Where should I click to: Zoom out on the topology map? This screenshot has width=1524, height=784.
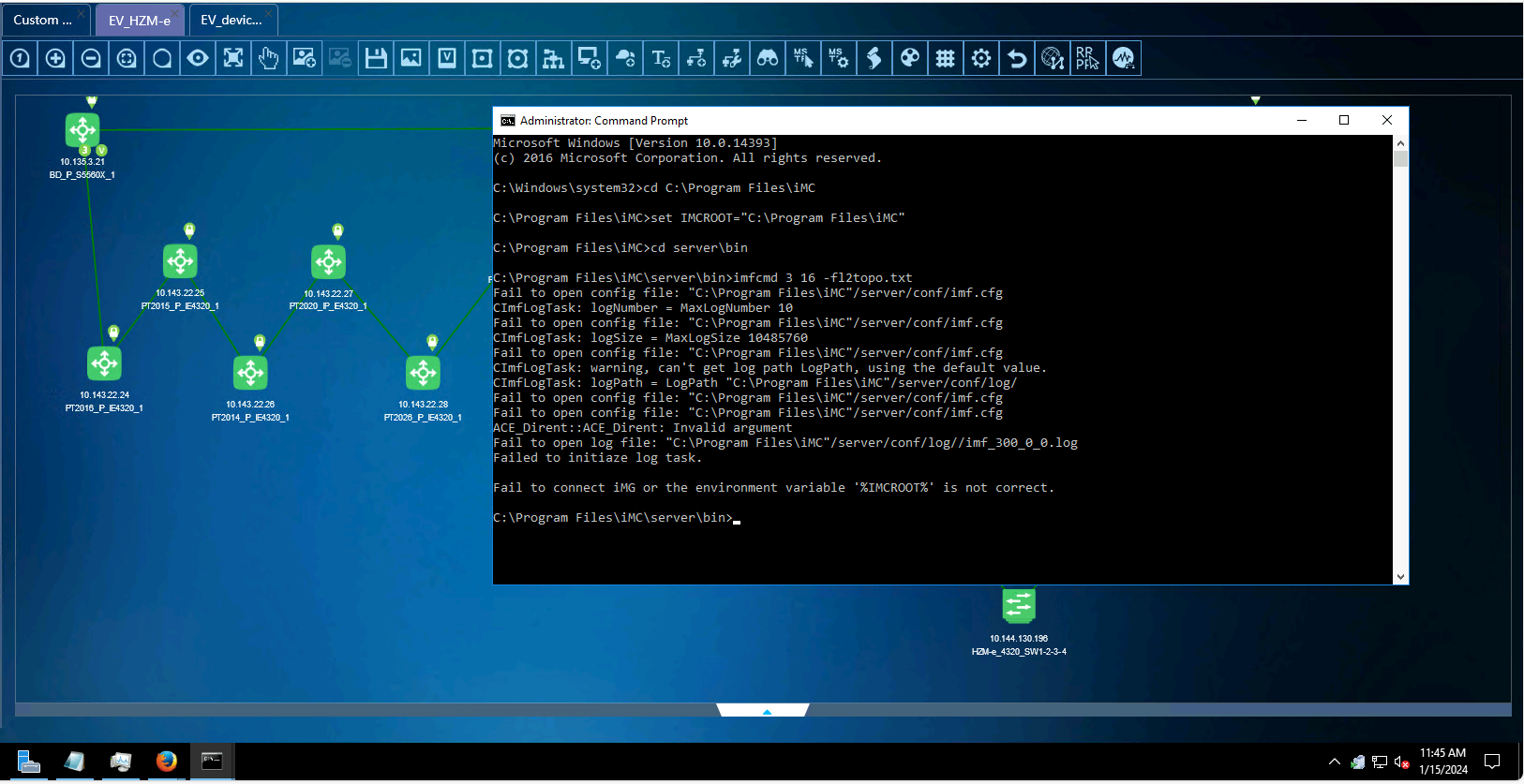[x=91, y=58]
